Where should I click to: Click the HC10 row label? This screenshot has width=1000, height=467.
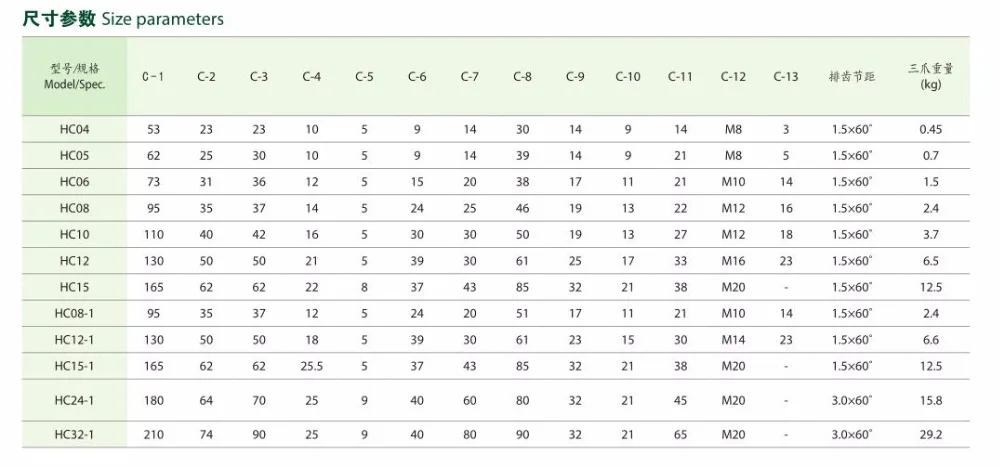pyautogui.click(x=75, y=234)
